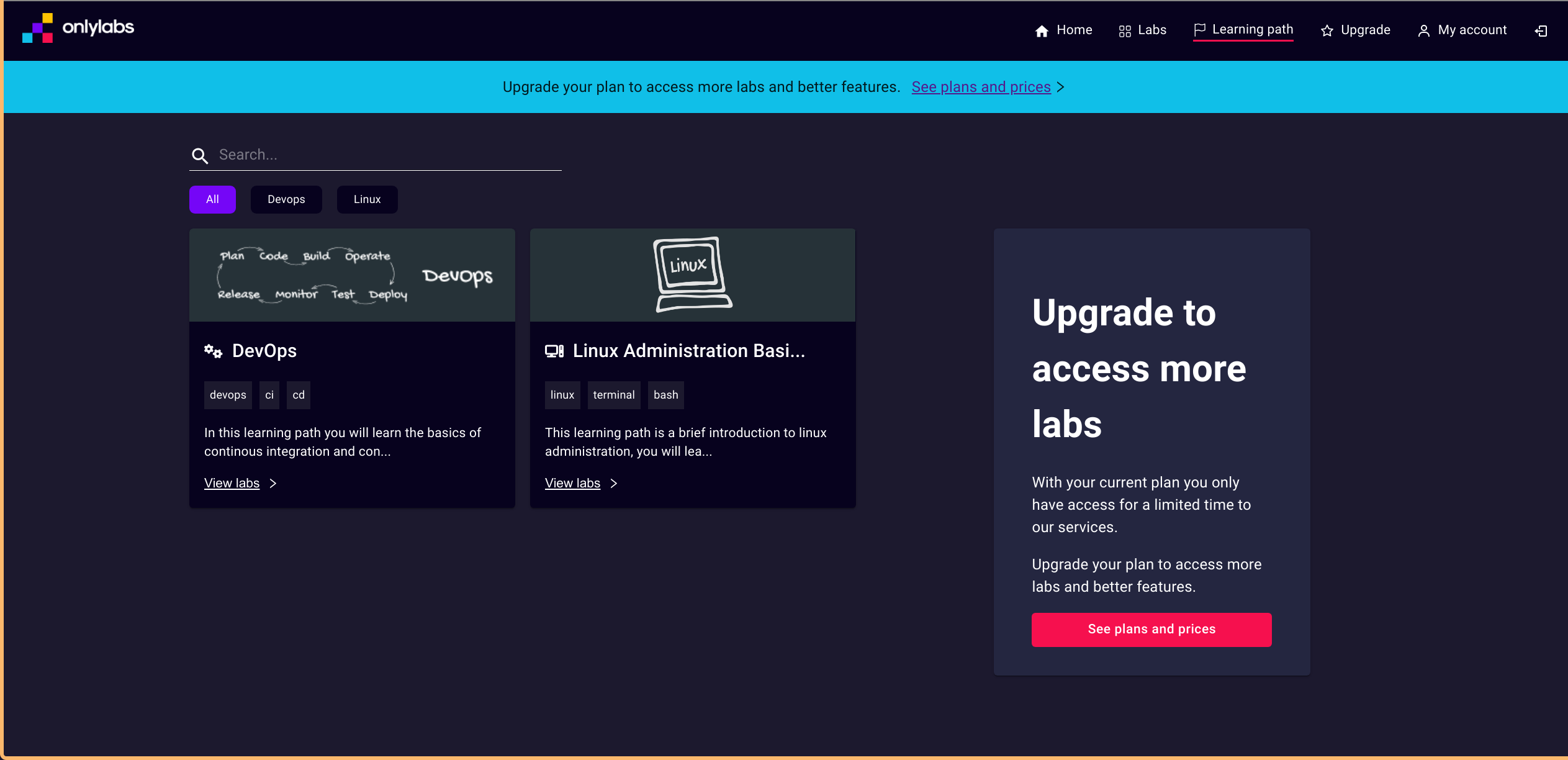This screenshot has height=760, width=1568.
Task: Open the Home menu item
Action: pos(1063,30)
